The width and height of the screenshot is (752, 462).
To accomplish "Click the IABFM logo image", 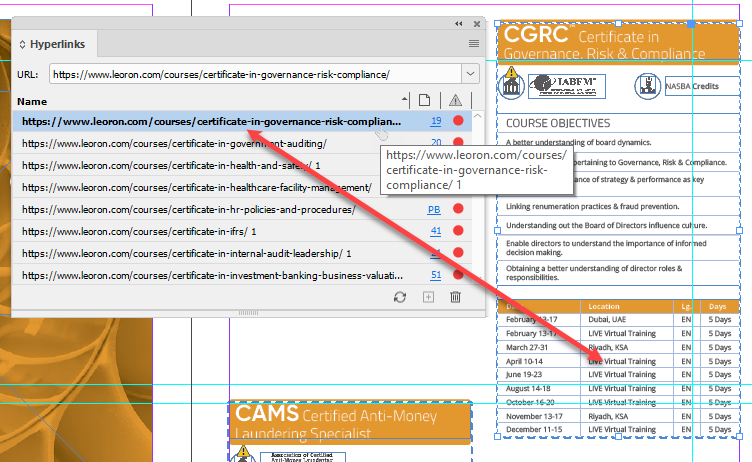I will 567,86.
